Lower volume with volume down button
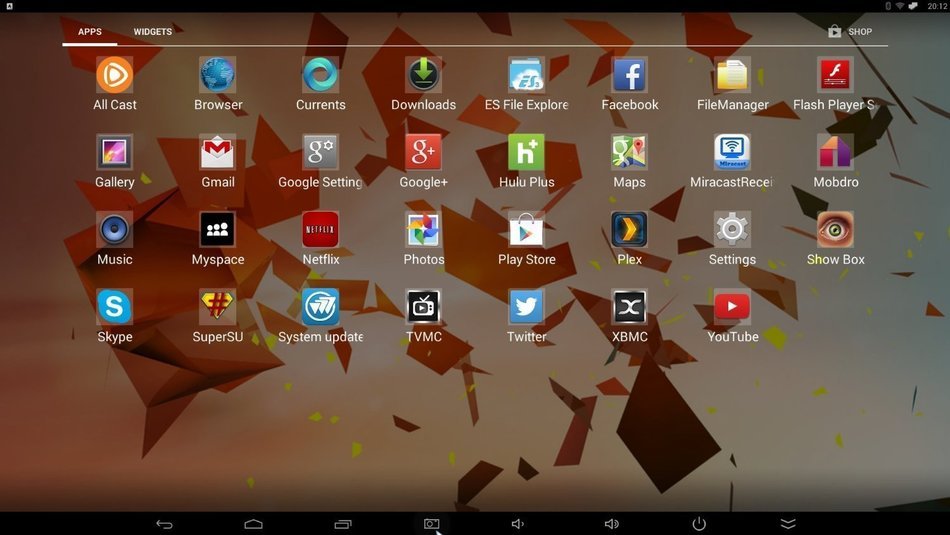 point(518,524)
